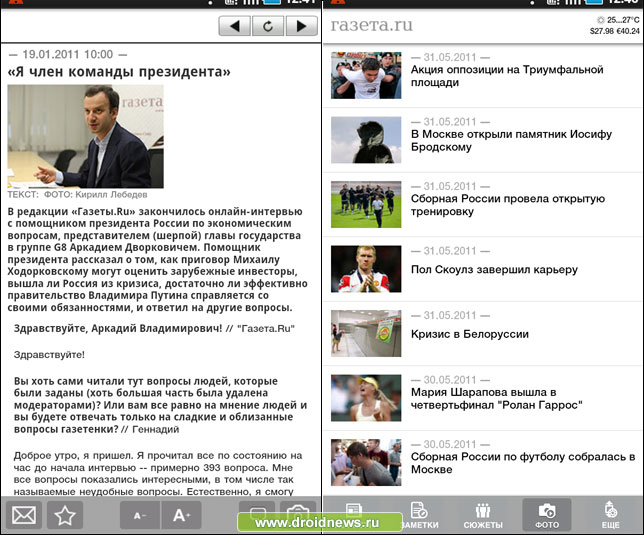Go back with the left arrow button
Screen dimensions: 644x535
(x=235, y=26)
